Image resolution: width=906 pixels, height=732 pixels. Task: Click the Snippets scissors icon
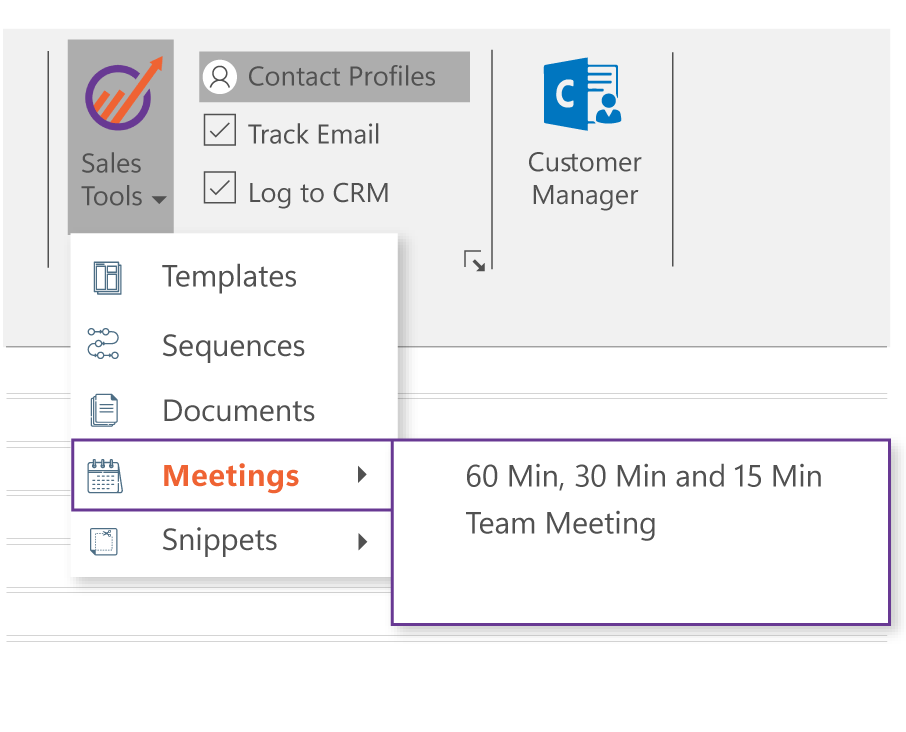click(104, 541)
